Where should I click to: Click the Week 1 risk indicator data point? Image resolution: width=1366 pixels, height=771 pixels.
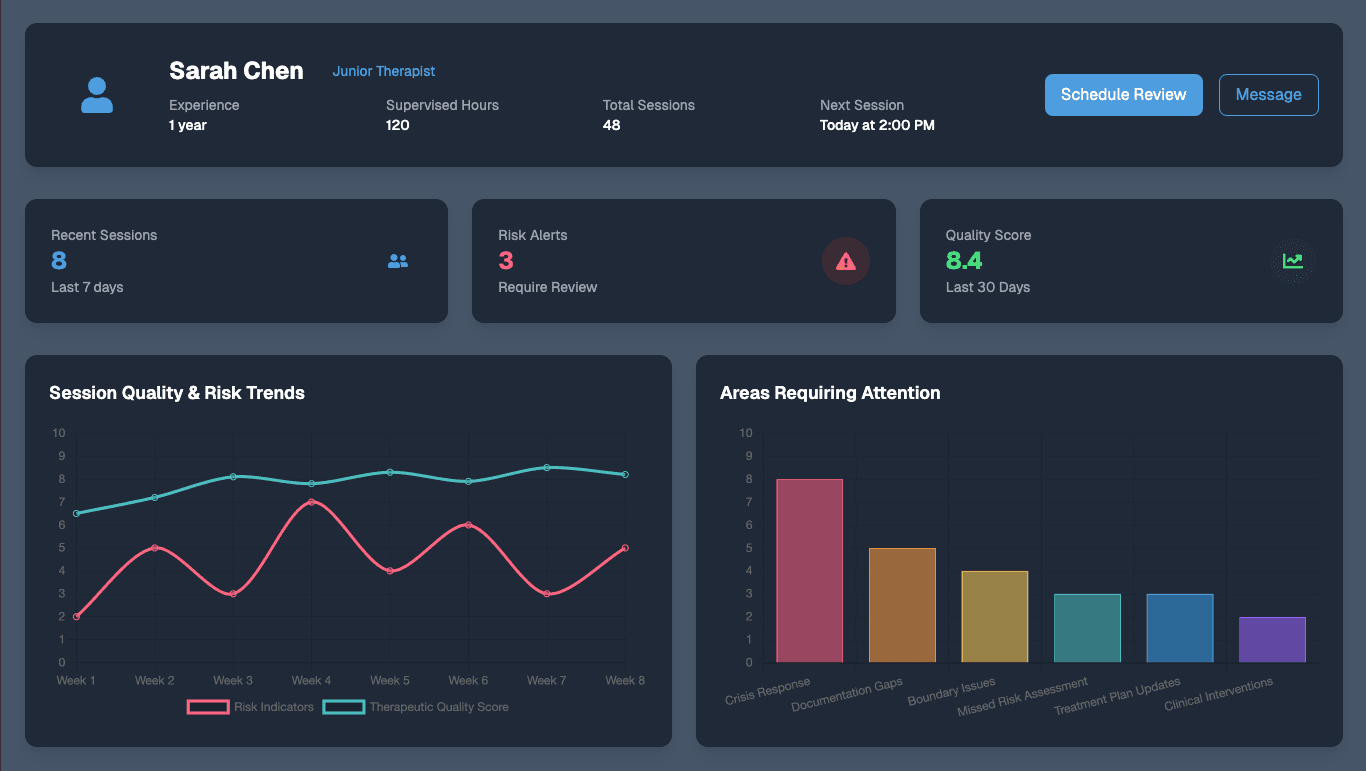pyautogui.click(x=76, y=617)
